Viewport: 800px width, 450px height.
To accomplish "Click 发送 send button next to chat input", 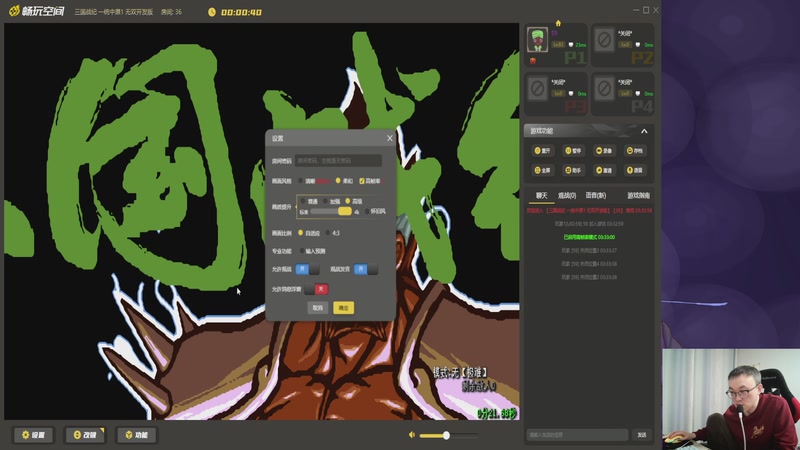I will [642, 435].
